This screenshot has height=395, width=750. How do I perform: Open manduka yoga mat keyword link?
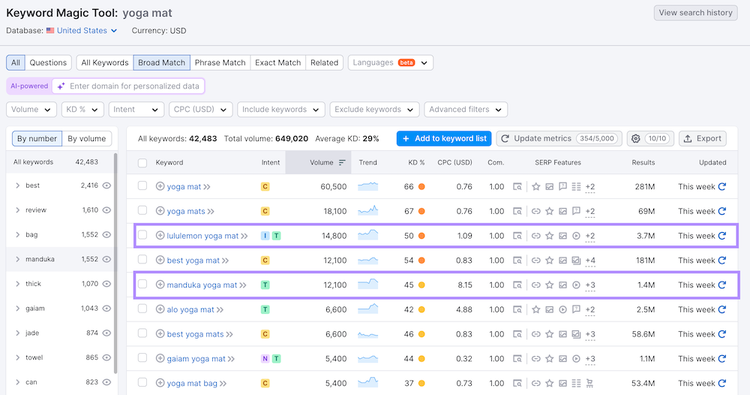(x=202, y=285)
